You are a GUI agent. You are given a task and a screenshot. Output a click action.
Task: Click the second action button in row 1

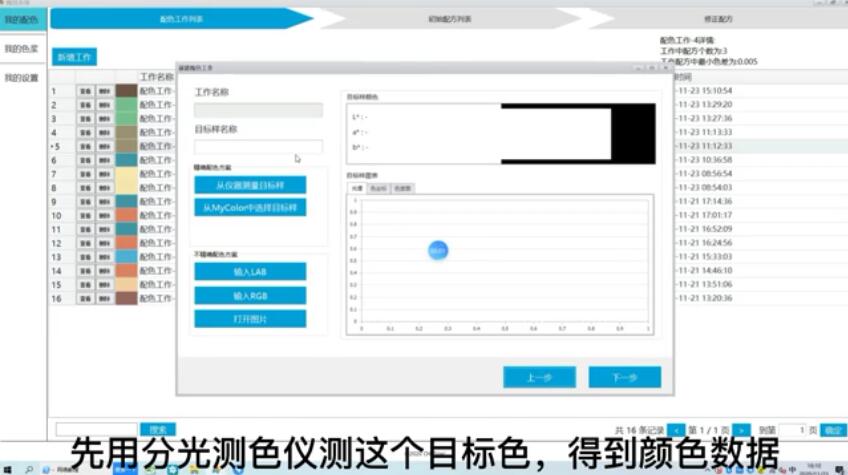point(104,91)
